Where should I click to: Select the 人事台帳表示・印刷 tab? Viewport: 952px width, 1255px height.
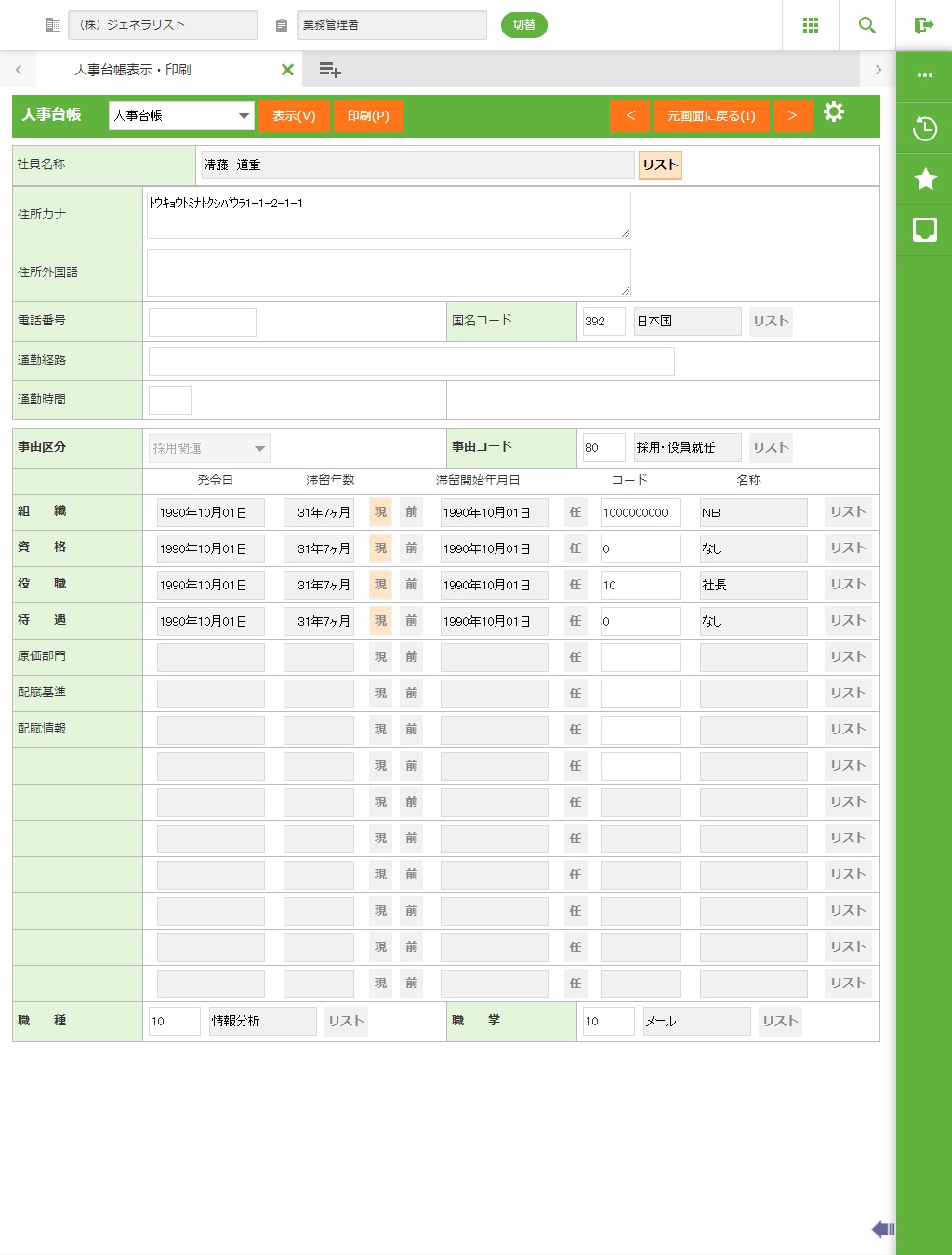coord(133,70)
